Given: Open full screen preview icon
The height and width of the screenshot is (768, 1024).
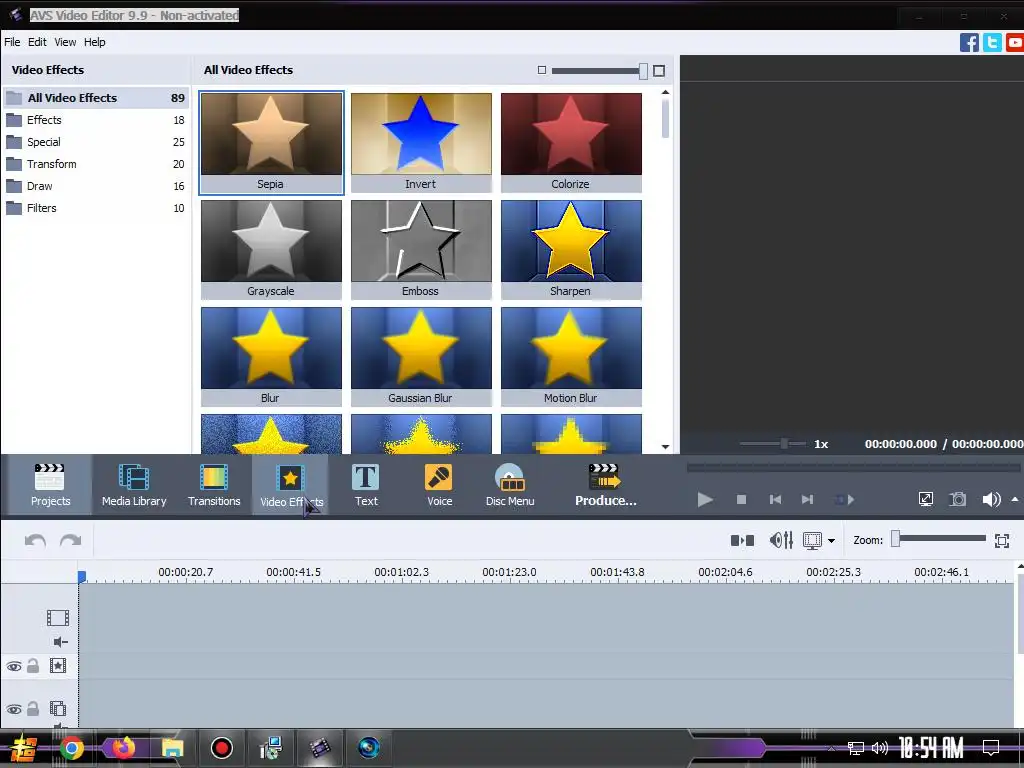Looking at the screenshot, I should pos(926,500).
